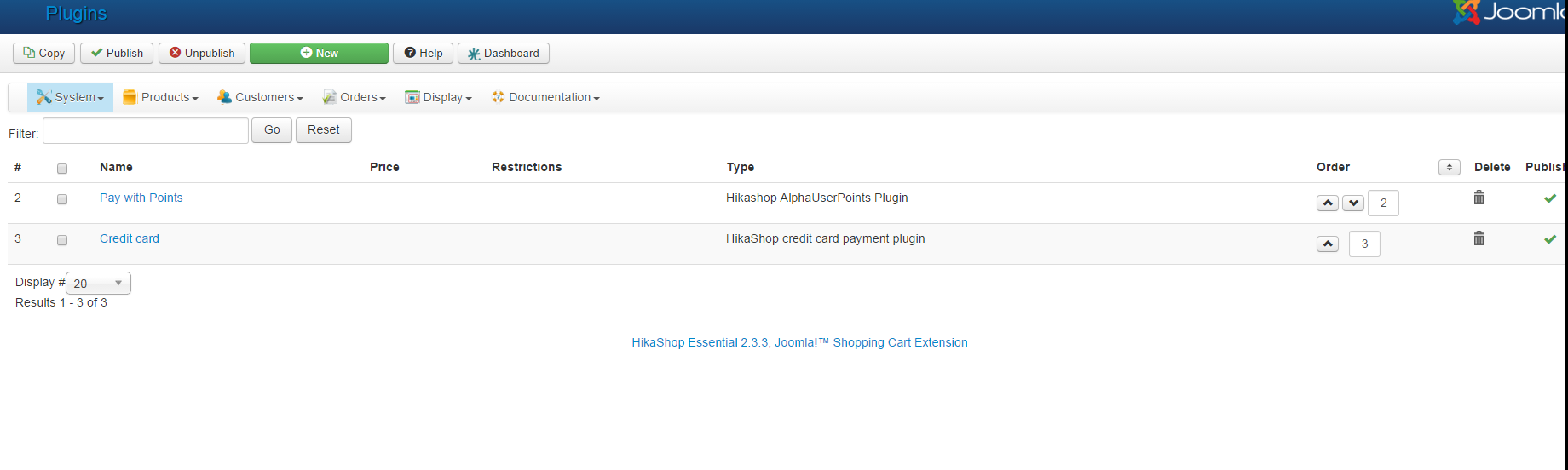This screenshot has width=1568, height=470.
Task: Check the Pay with Points row checkbox
Action: [62, 199]
